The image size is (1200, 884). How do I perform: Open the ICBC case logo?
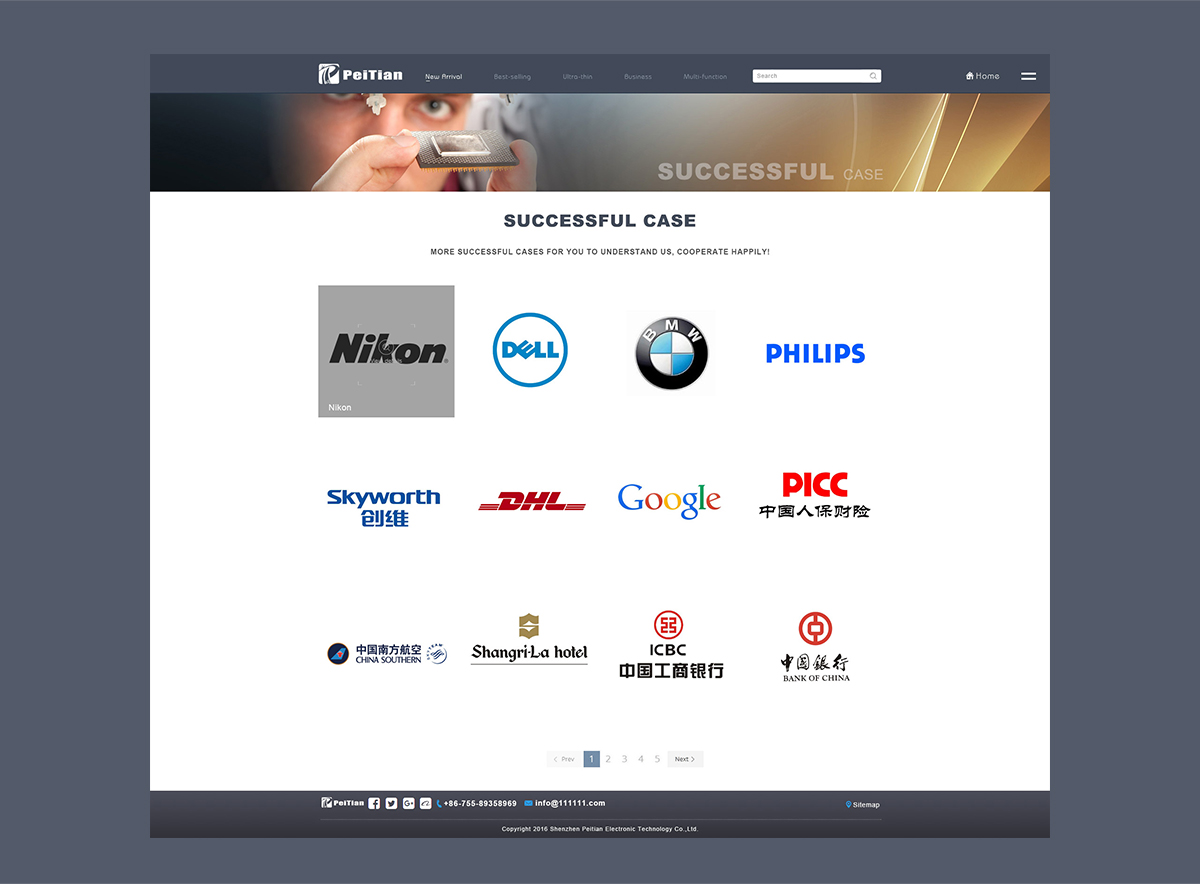[x=671, y=645]
